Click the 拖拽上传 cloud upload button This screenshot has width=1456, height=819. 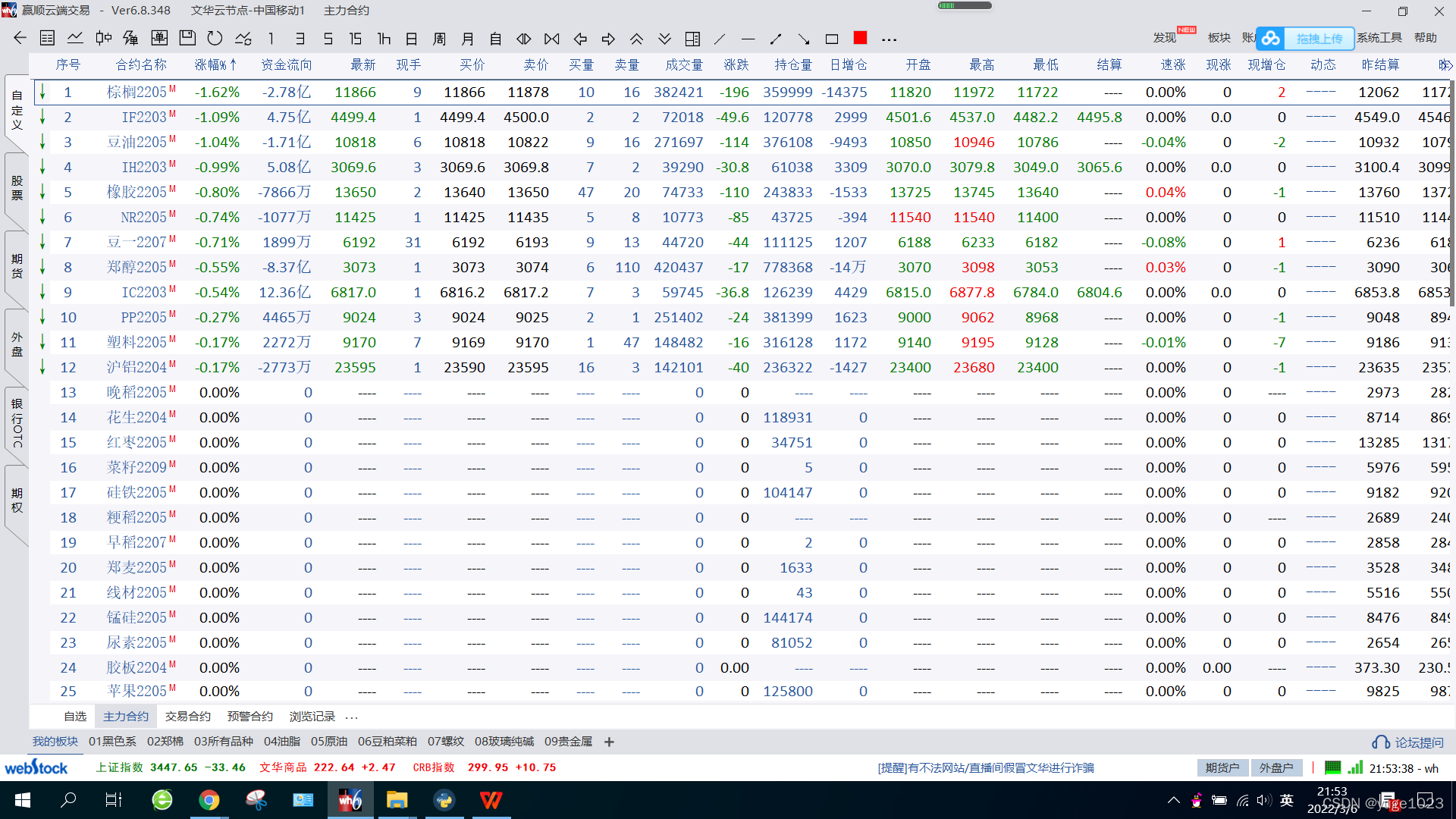click(x=1305, y=38)
